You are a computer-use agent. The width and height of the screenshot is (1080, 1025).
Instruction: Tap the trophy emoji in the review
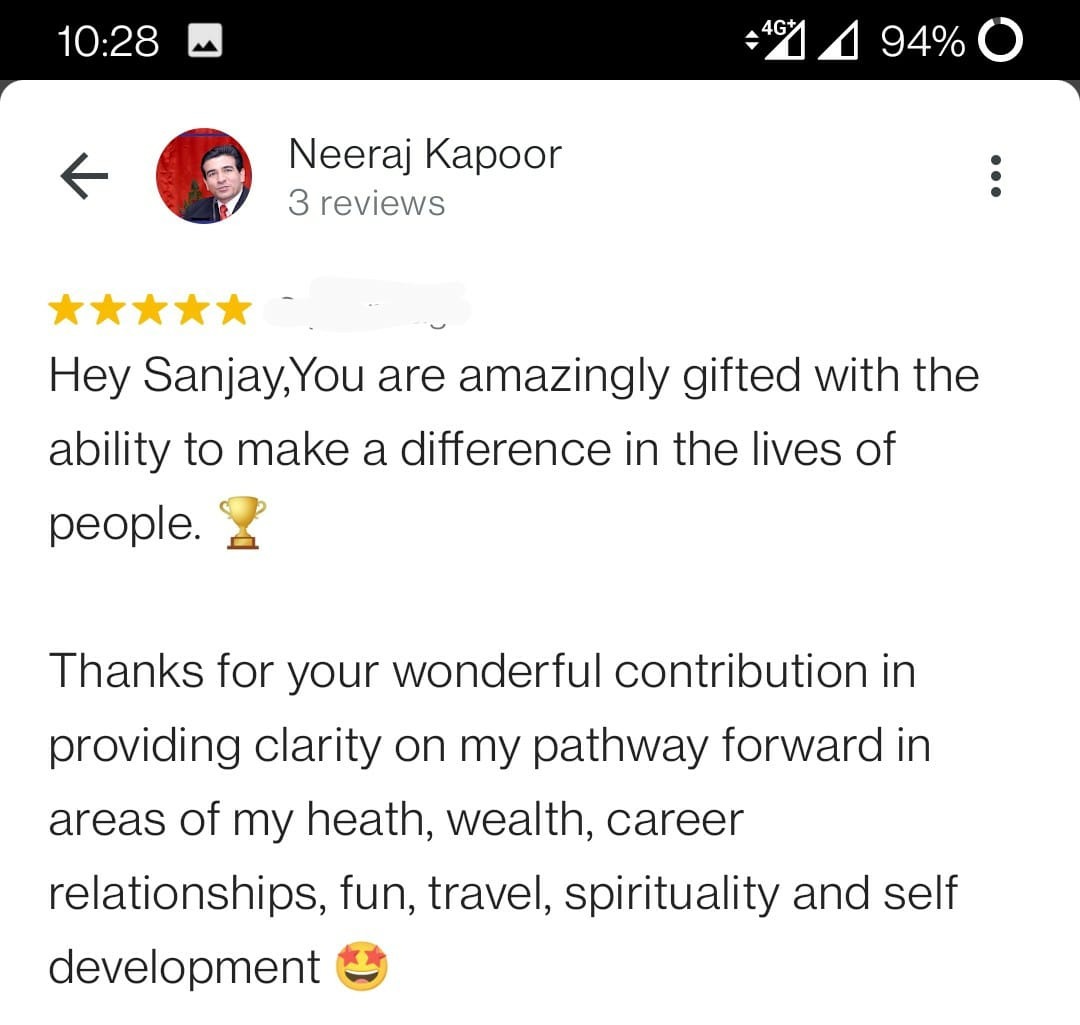tap(242, 523)
